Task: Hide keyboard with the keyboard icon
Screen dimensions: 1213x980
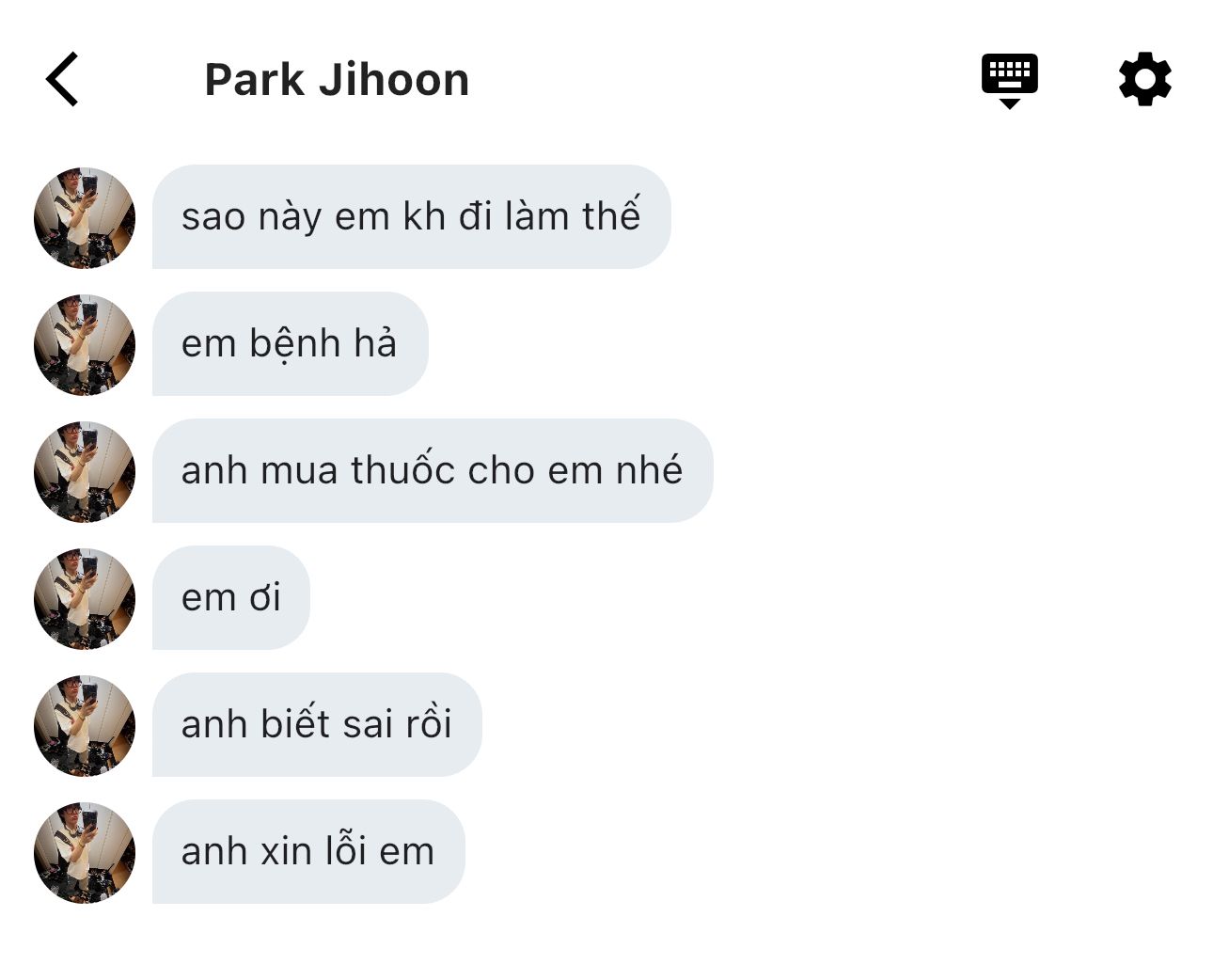Action: (1009, 81)
